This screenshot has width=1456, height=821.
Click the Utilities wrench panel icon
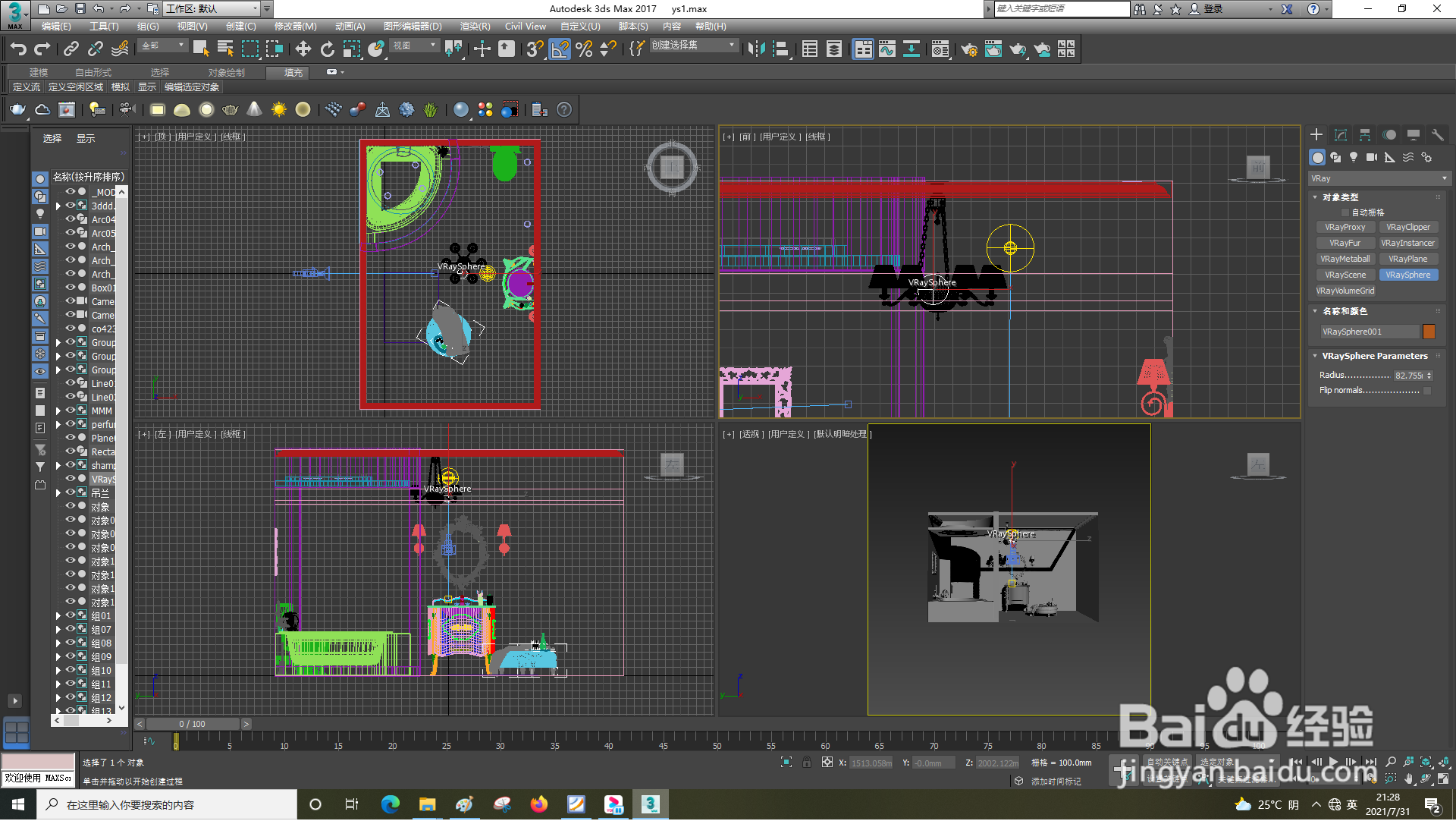(1437, 135)
